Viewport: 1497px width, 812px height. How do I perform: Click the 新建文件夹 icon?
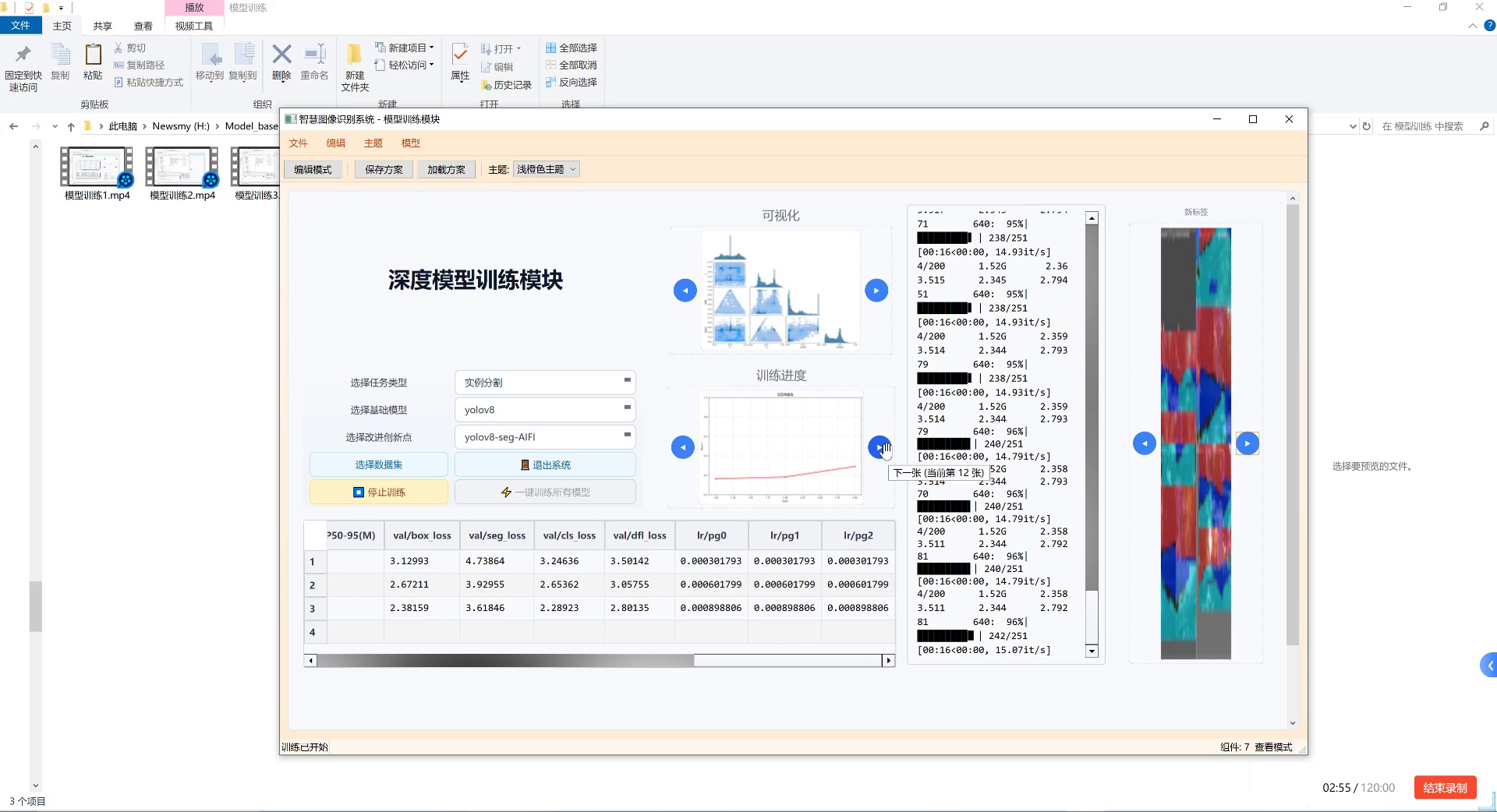(355, 55)
